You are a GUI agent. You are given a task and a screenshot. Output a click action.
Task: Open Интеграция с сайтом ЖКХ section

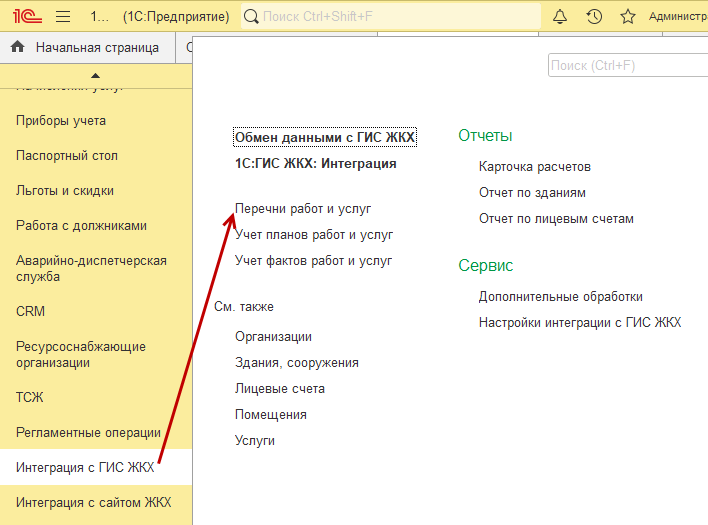click(93, 502)
